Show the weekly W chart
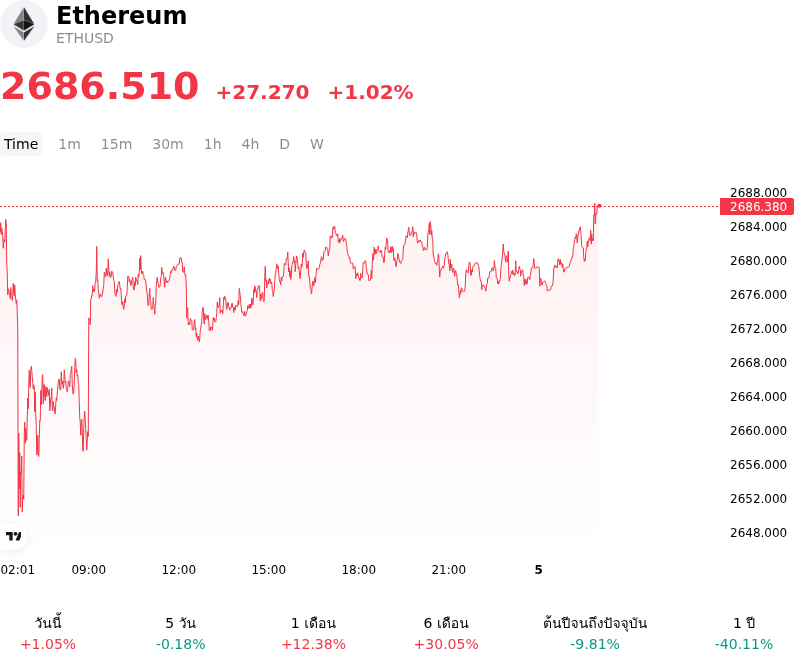This screenshot has height=664, width=800. (x=317, y=144)
